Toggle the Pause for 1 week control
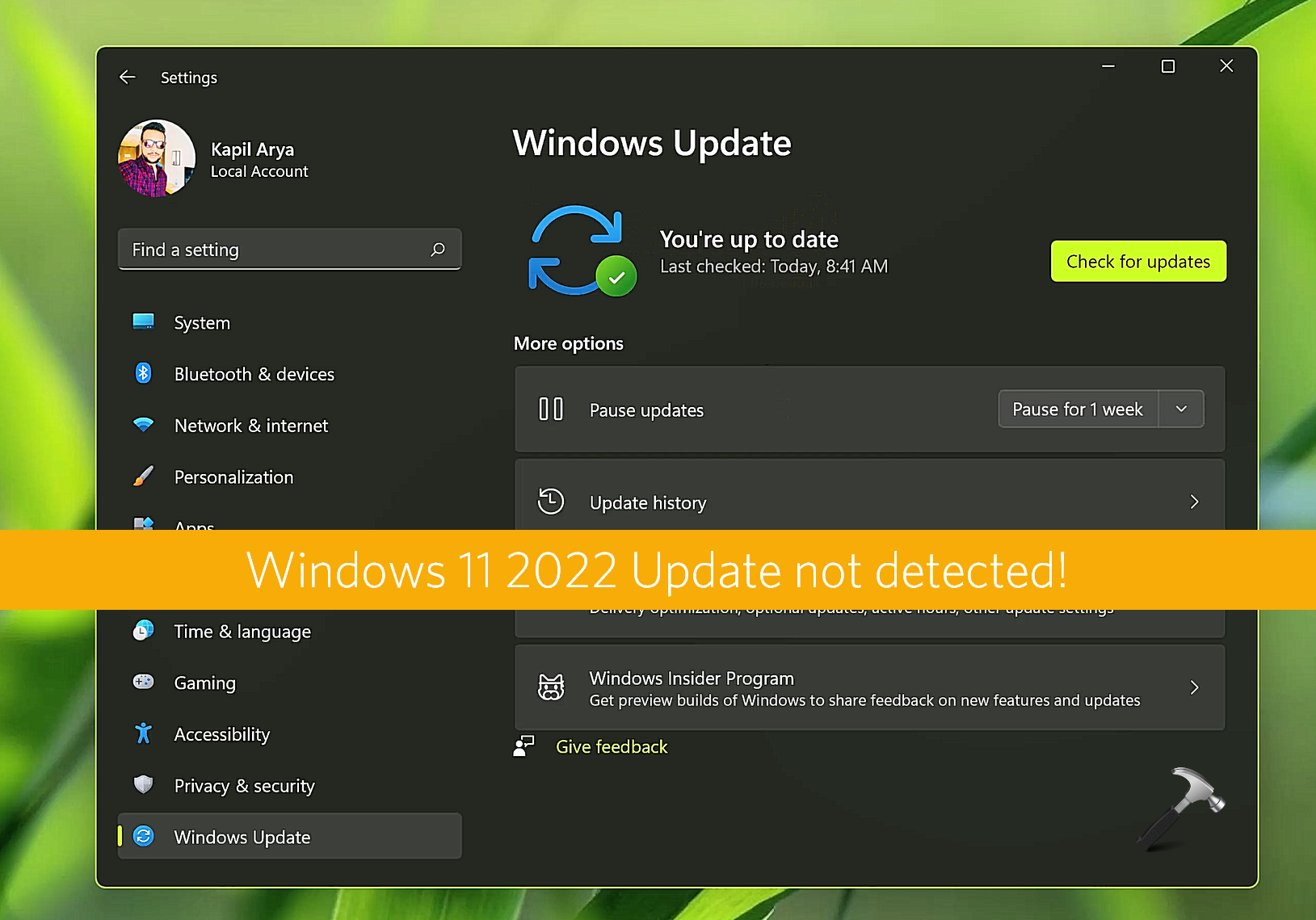 pyautogui.click(x=1077, y=409)
